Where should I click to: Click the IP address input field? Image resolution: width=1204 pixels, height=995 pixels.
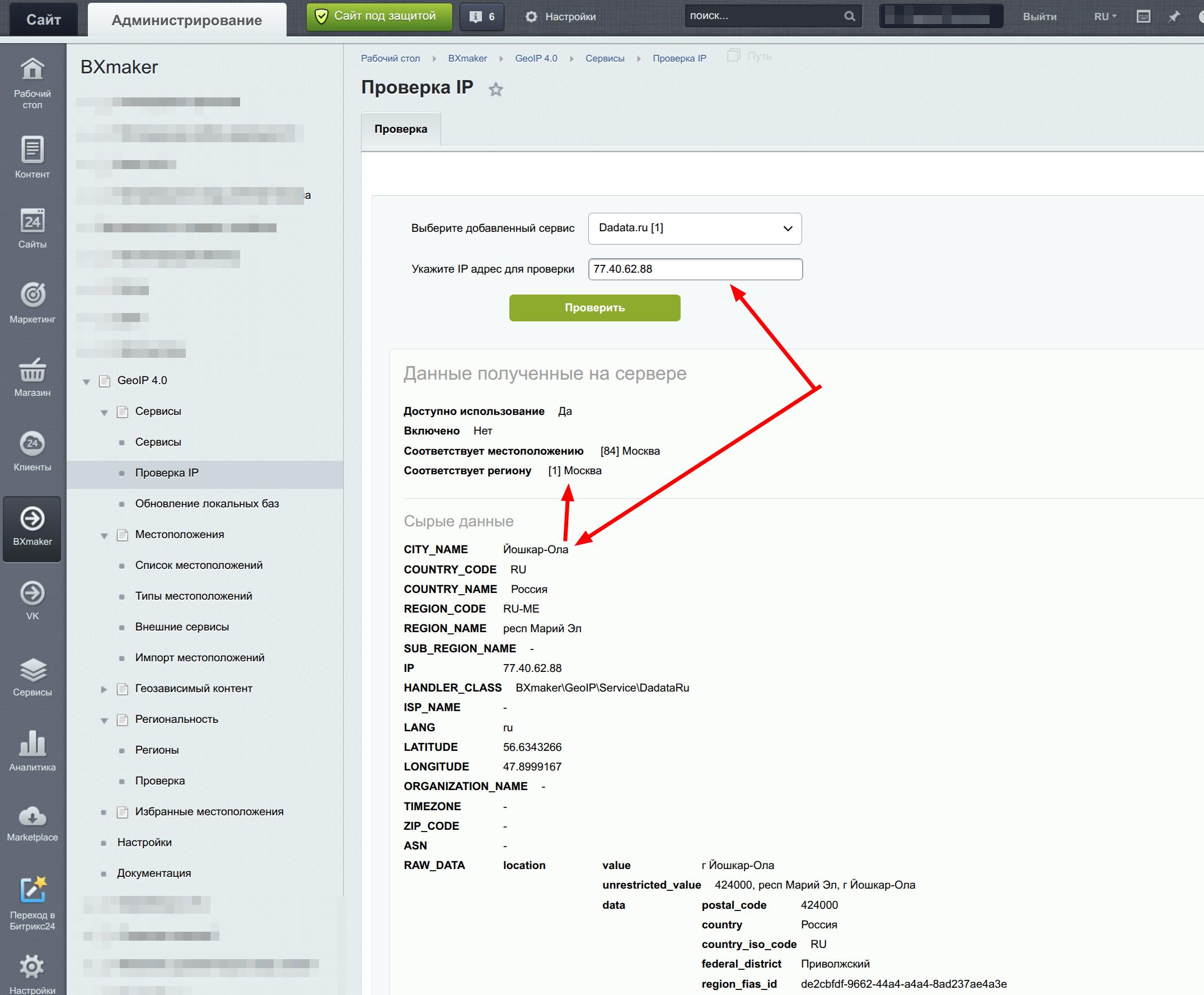[x=695, y=269]
